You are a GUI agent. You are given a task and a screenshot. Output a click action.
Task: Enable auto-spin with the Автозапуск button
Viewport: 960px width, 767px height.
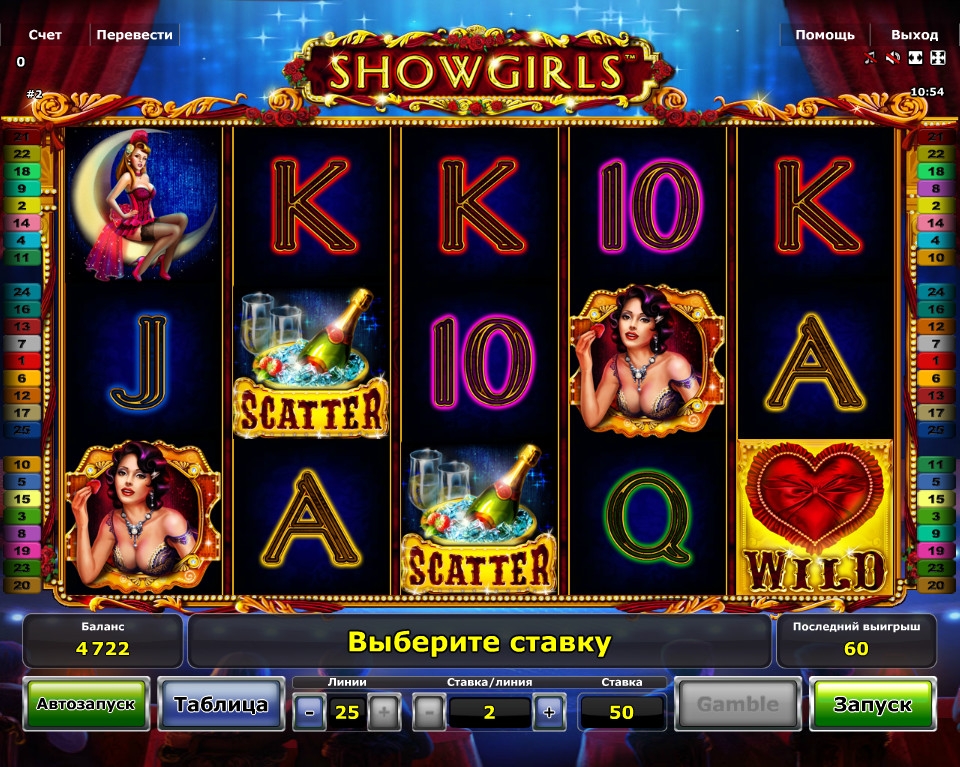[x=86, y=704]
